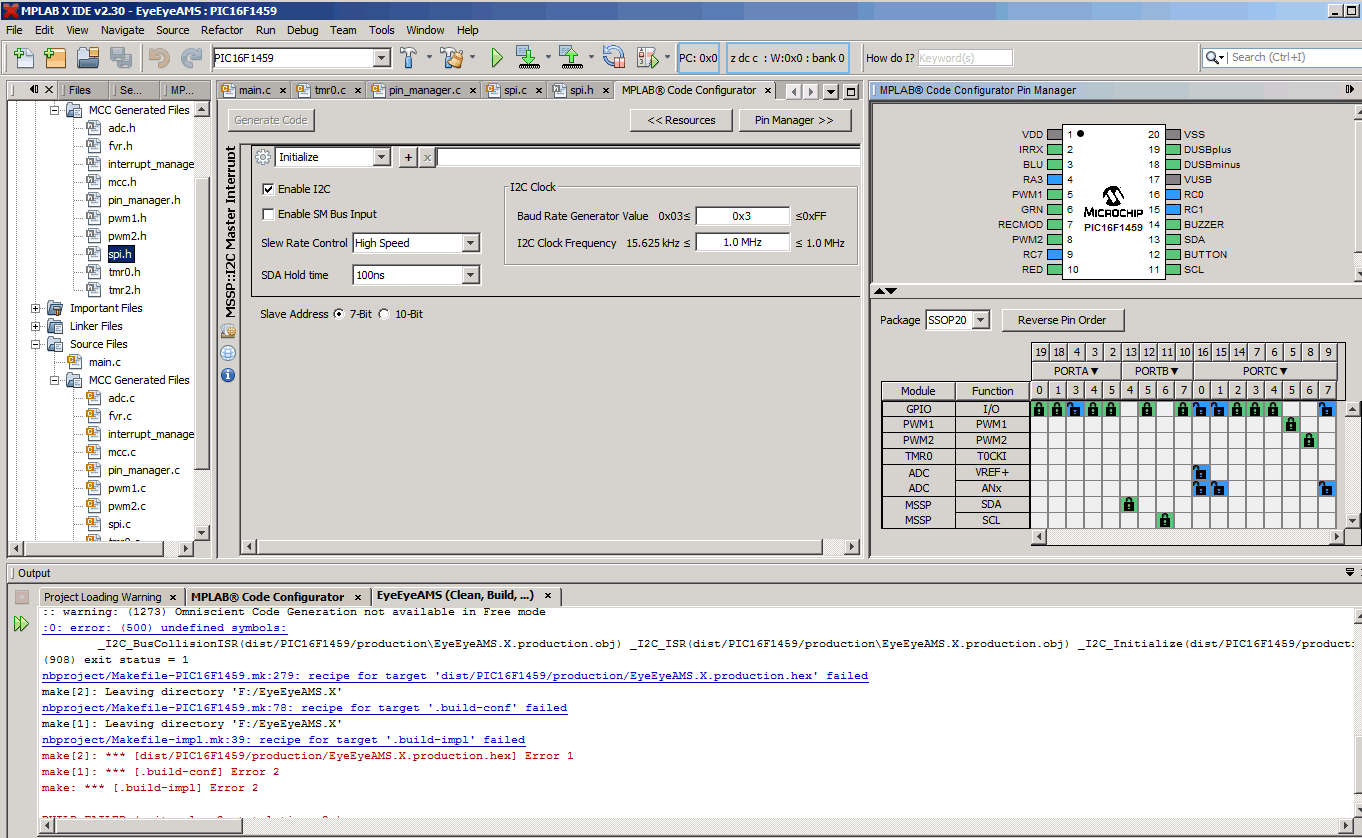Click the Baud Rate Generator Value field
Viewport: 1362px width, 838px height.
coord(741,216)
